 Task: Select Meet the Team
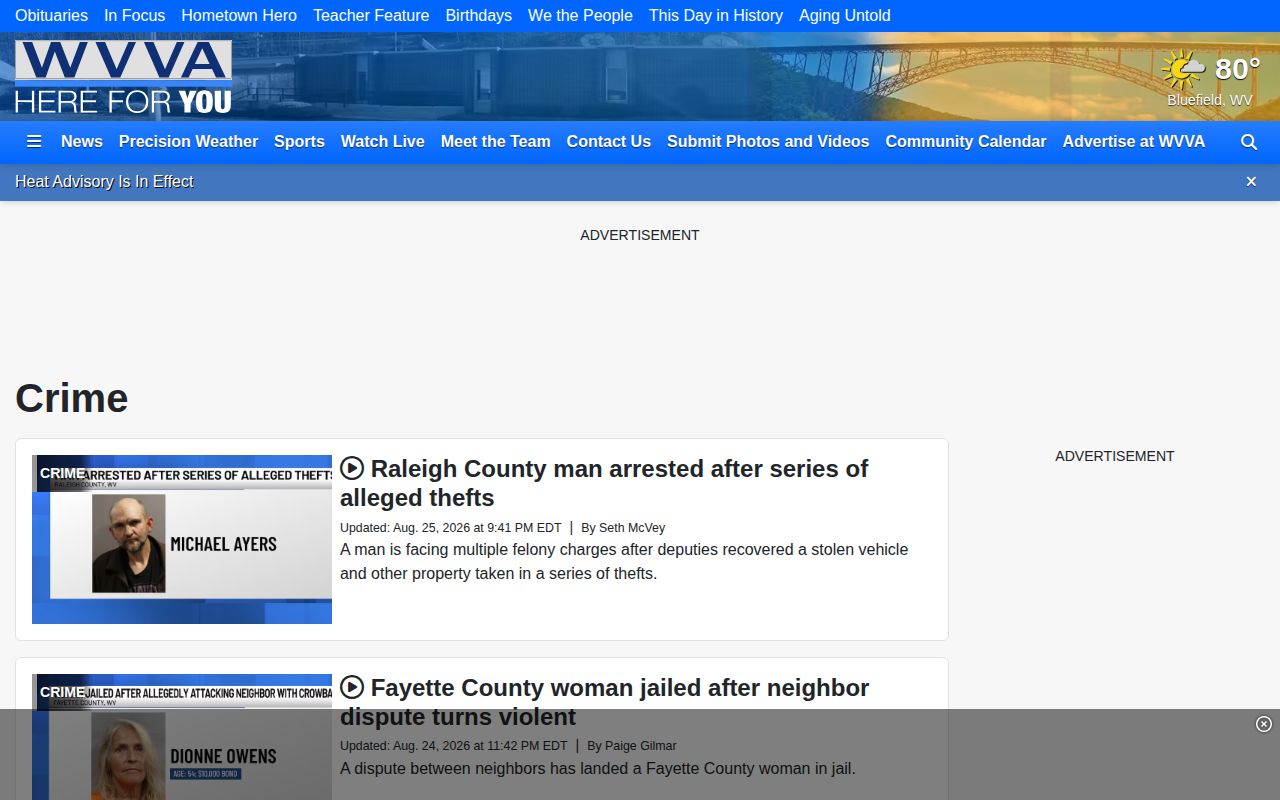496,142
